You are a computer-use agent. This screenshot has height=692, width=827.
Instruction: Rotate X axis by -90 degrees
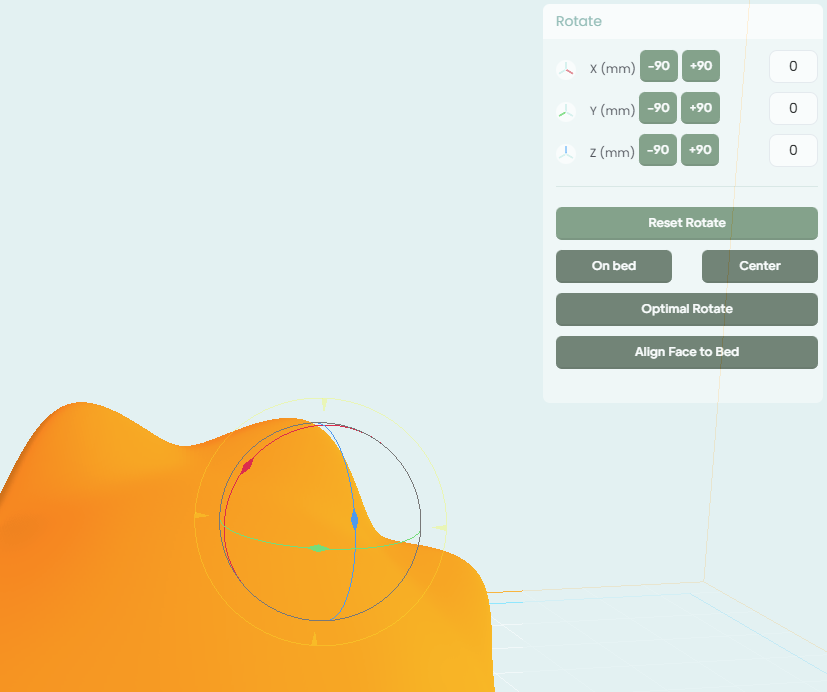(658, 66)
